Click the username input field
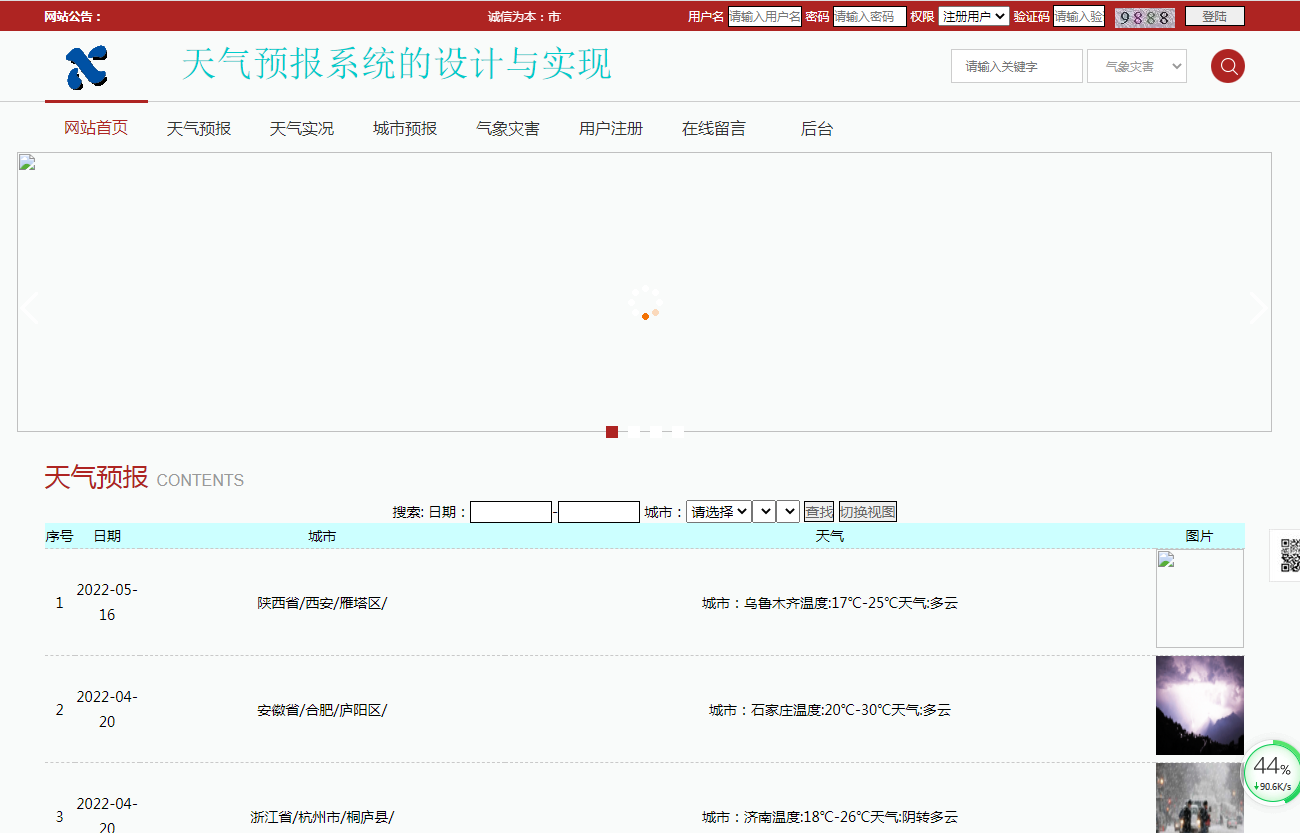This screenshot has height=833, width=1300. pos(764,17)
